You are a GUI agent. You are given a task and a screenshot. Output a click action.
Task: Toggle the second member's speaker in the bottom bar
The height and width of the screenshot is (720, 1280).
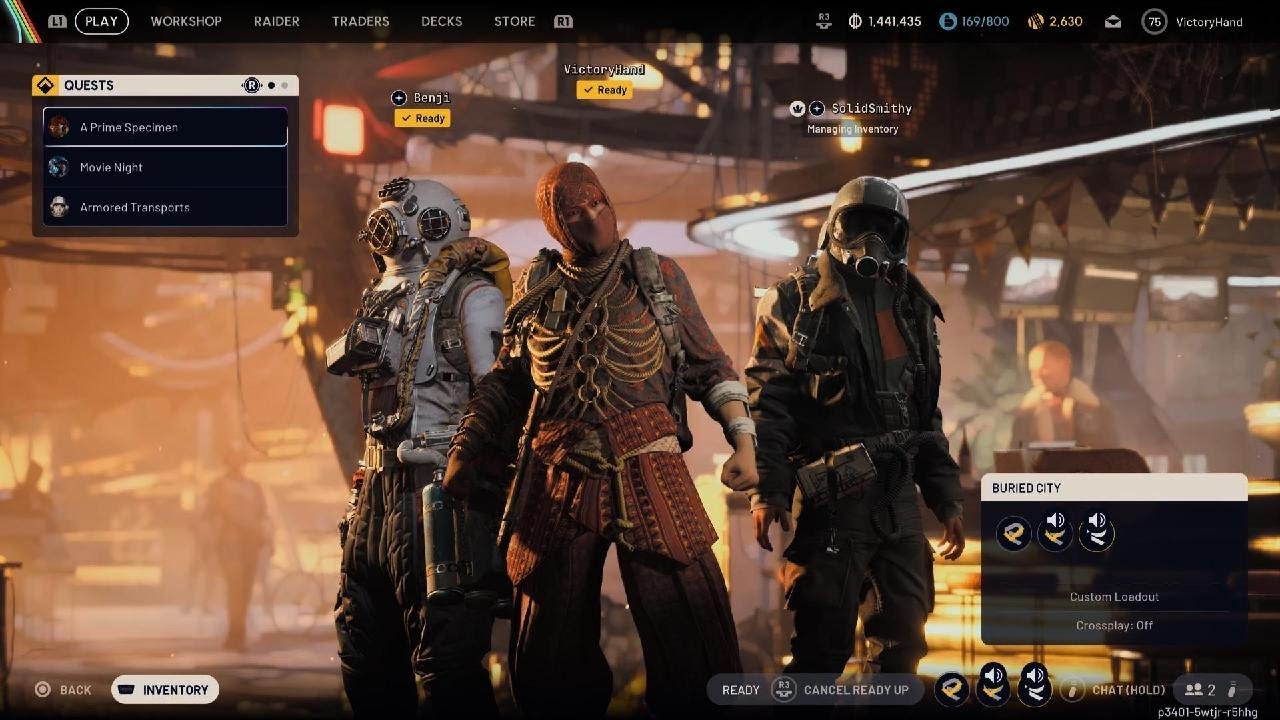[x=994, y=675]
